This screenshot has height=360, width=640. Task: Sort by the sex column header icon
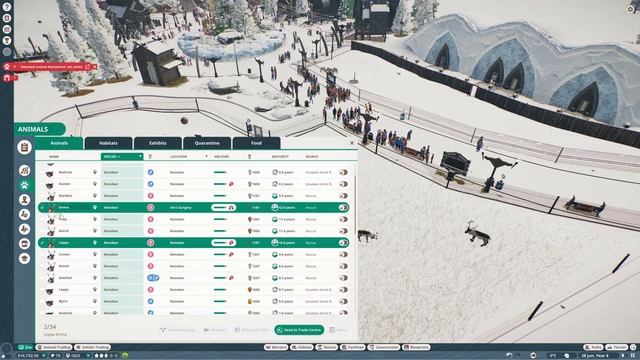click(x=150, y=156)
